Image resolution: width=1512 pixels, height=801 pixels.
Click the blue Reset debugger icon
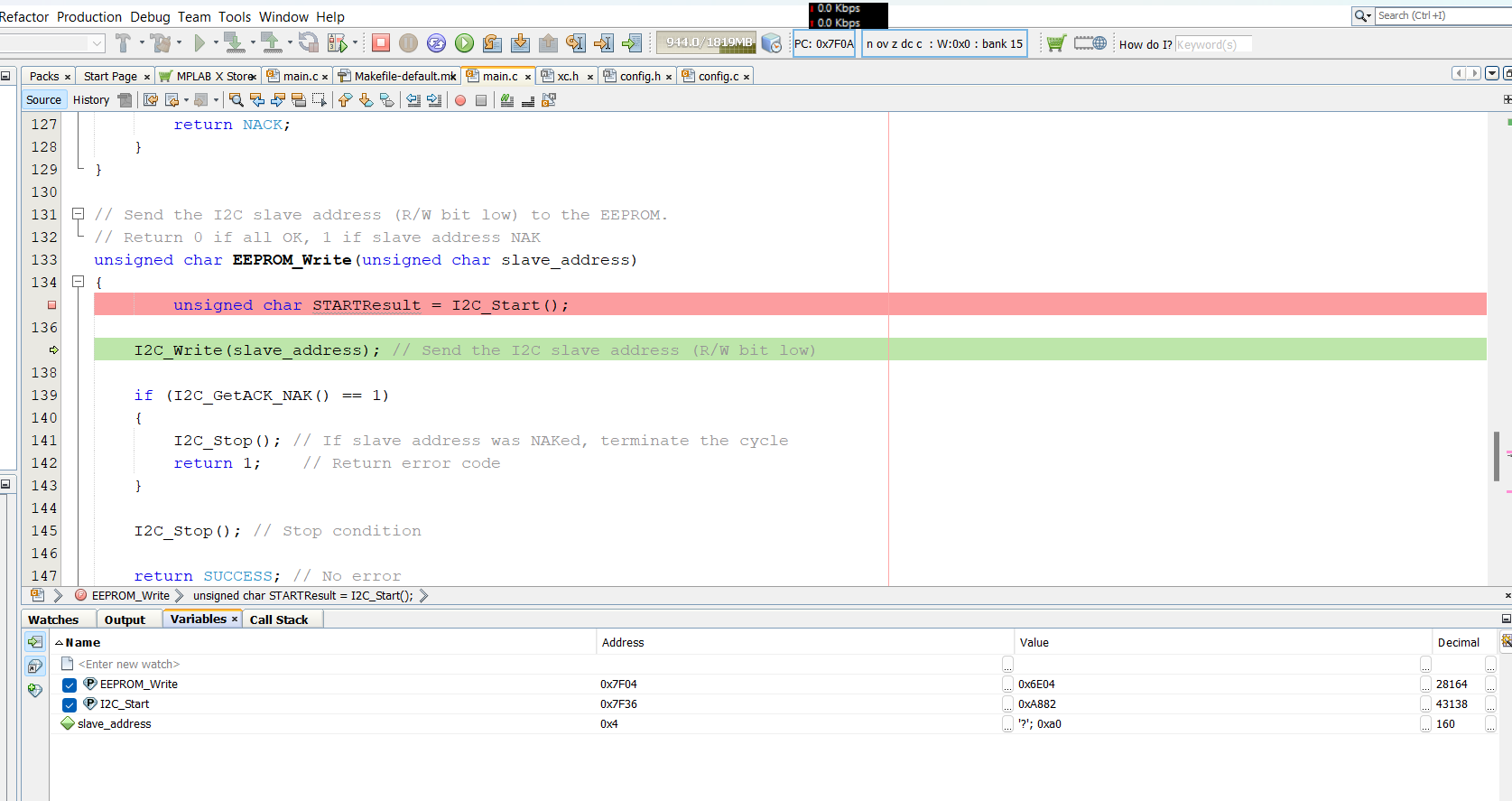[x=436, y=42]
